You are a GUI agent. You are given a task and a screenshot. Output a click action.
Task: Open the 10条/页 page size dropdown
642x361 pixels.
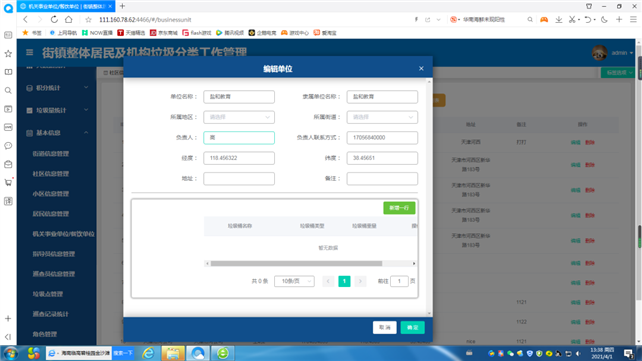click(294, 281)
